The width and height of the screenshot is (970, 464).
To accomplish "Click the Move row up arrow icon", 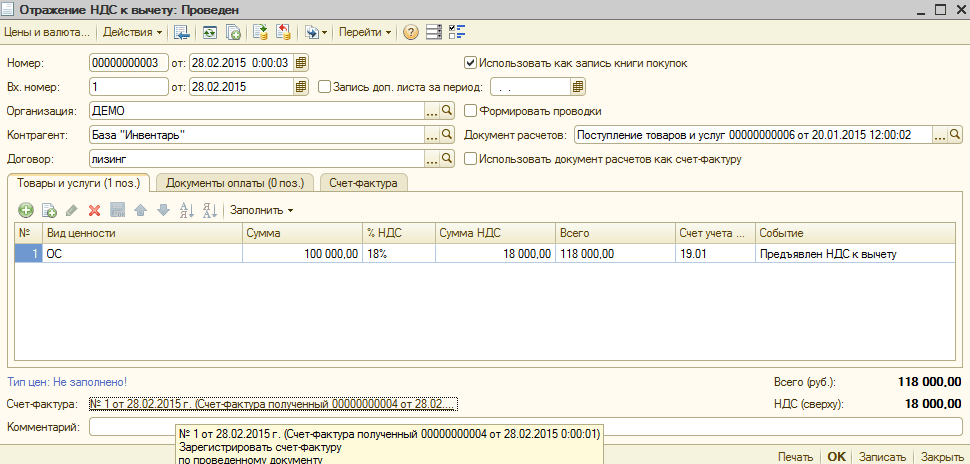I will [140, 210].
